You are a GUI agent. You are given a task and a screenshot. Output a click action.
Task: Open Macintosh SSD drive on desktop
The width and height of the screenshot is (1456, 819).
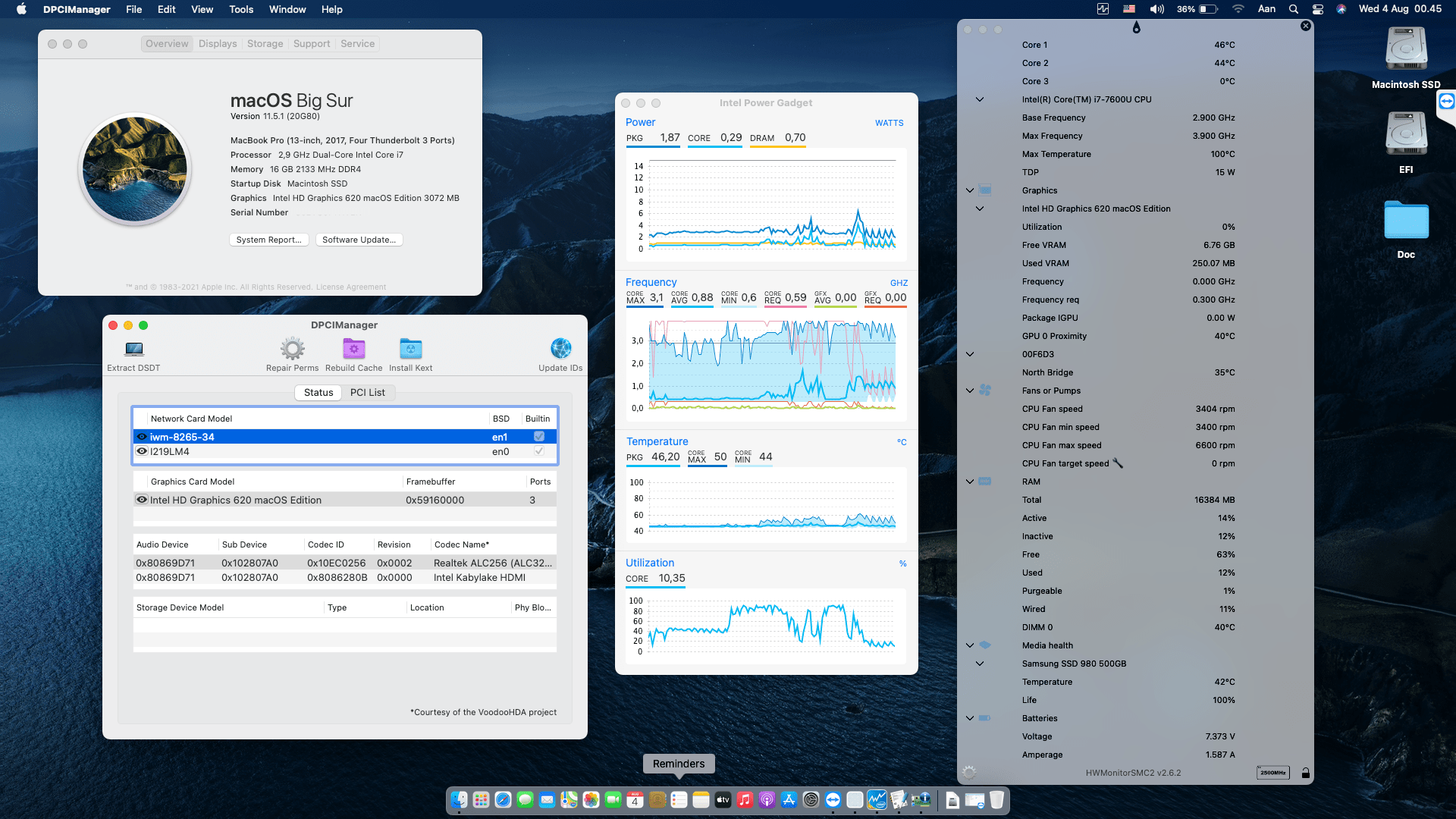pyautogui.click(x=1406, y=49)
